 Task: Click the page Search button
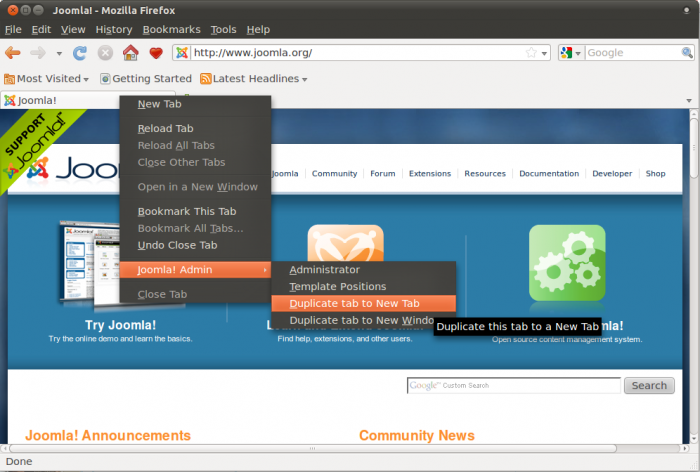click(x=649, y=385)
